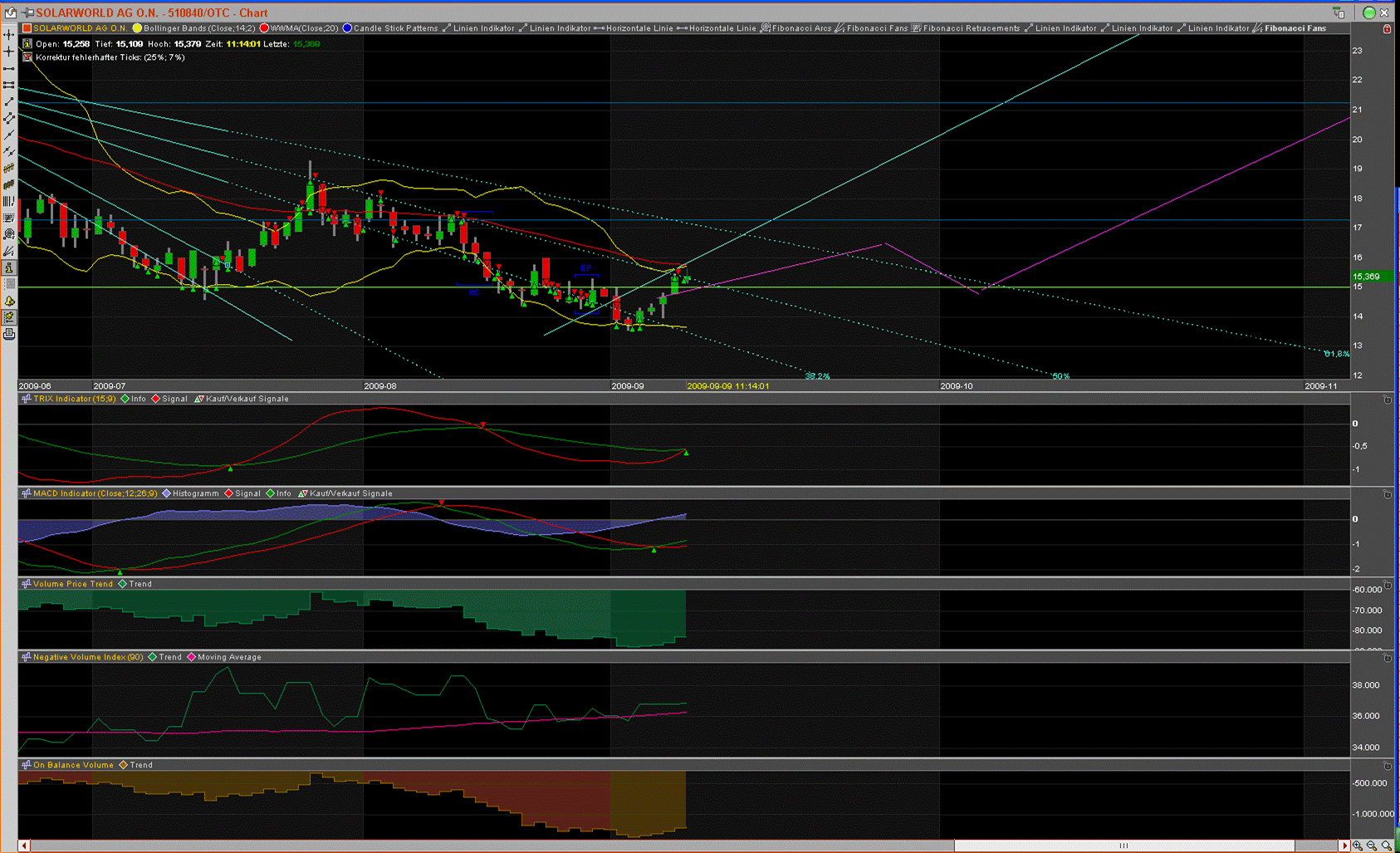
Task: Click the MACD Indicator(Close;12;26;9) panel label
Action: point(95,493)
